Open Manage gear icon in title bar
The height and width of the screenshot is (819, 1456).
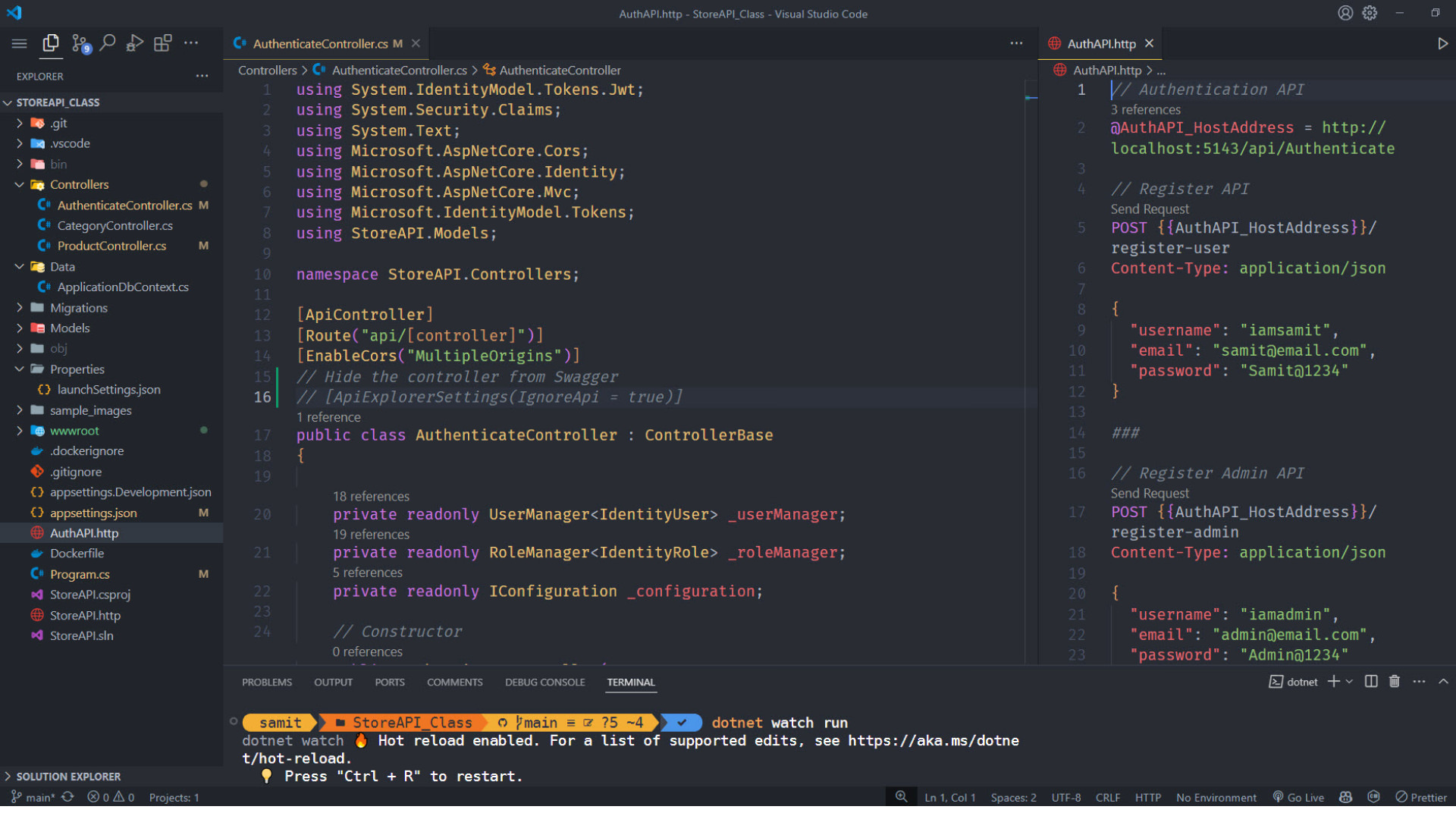tap(1370, 13)
